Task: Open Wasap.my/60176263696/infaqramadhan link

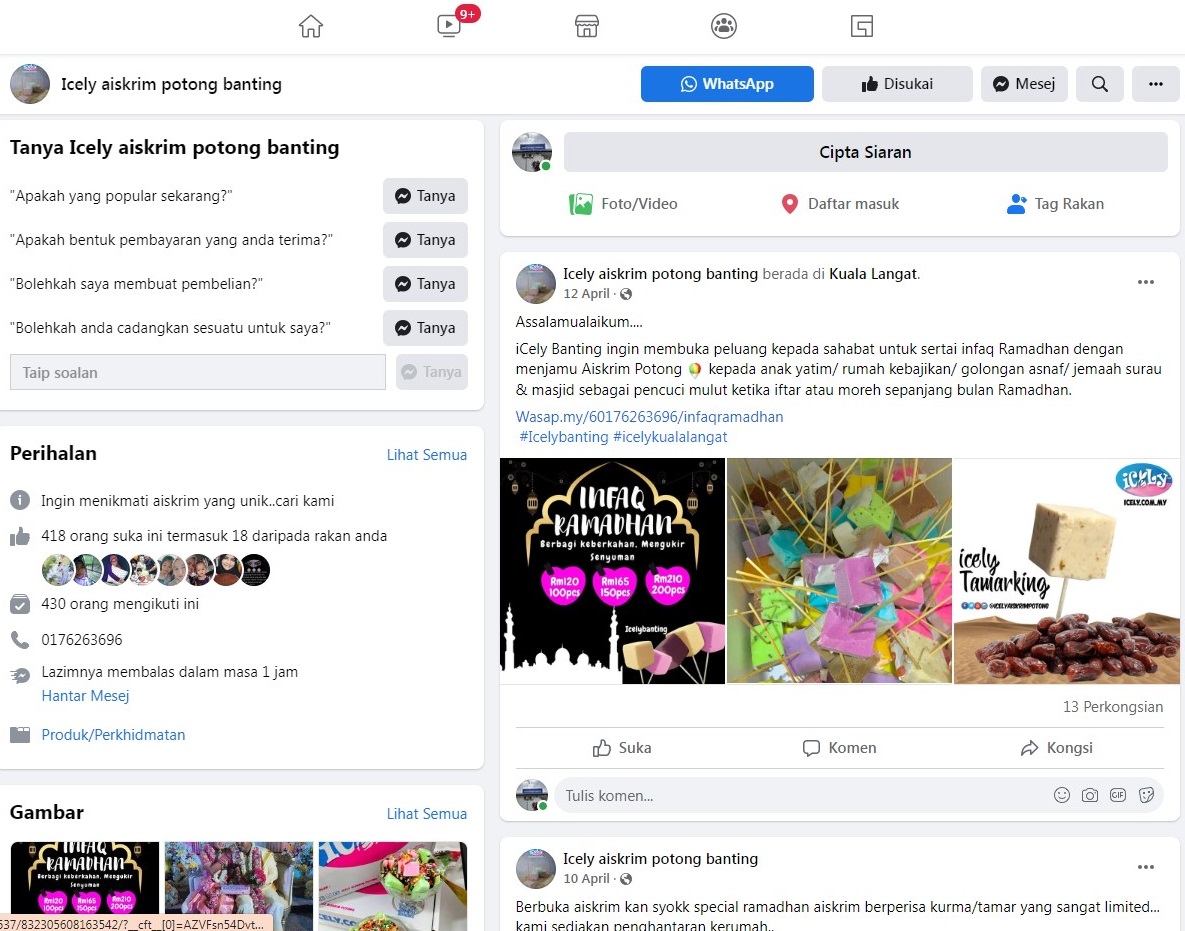Action: [x=649, y=416]
